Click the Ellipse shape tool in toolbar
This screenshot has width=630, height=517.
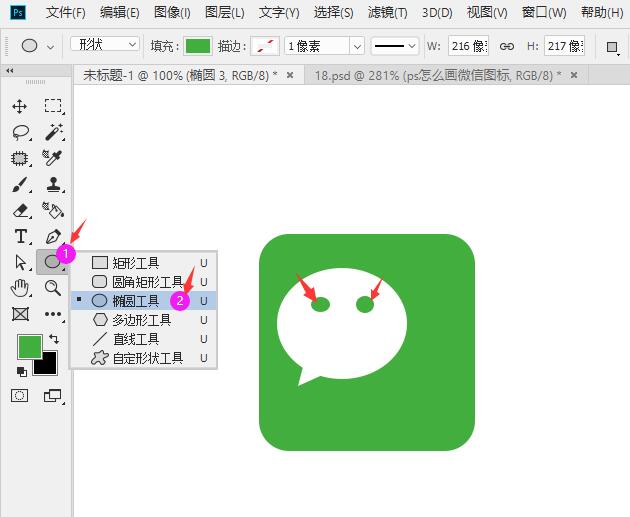tap(52, 262)
